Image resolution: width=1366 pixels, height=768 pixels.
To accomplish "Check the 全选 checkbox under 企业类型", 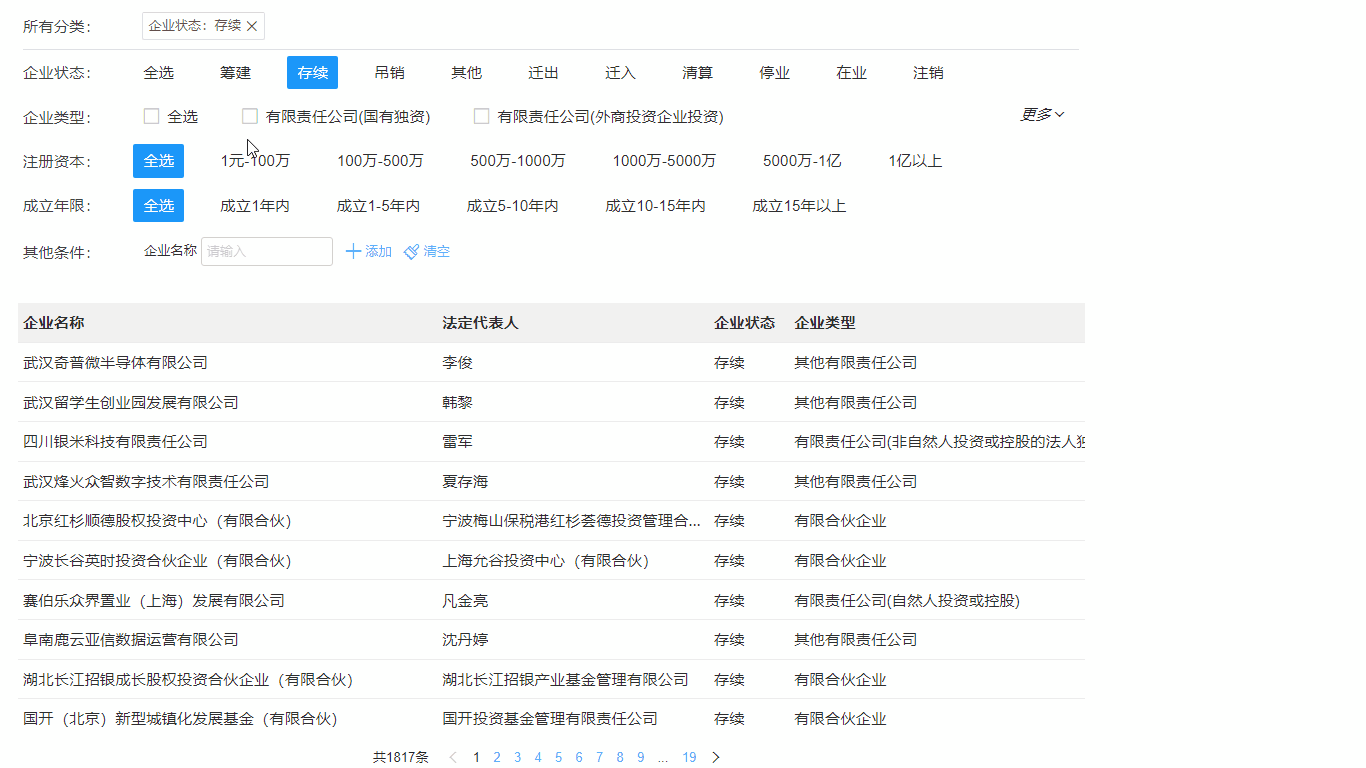I will click(150, 116).
